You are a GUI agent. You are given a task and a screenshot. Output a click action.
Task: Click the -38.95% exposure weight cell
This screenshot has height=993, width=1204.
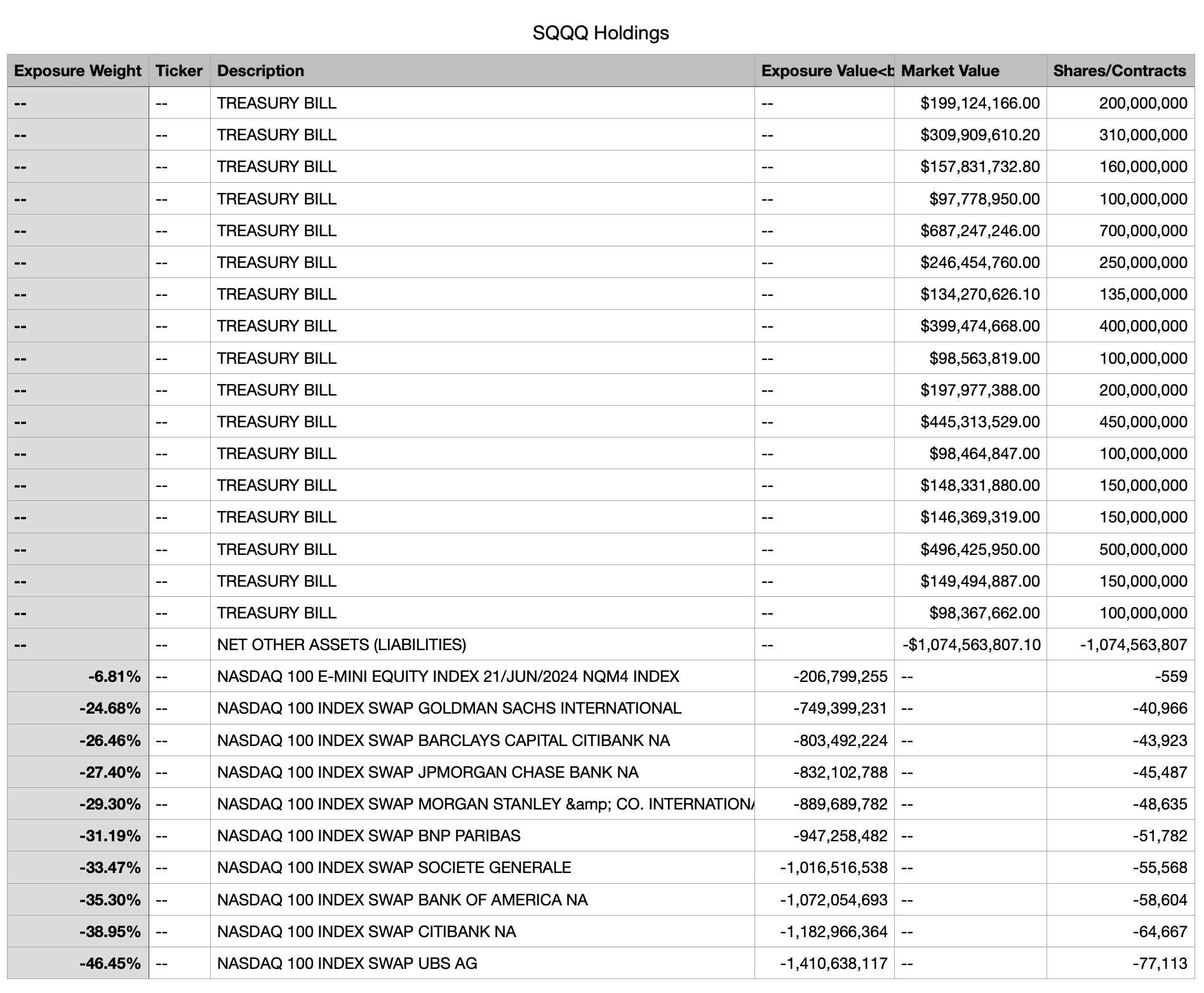[77, 931]
